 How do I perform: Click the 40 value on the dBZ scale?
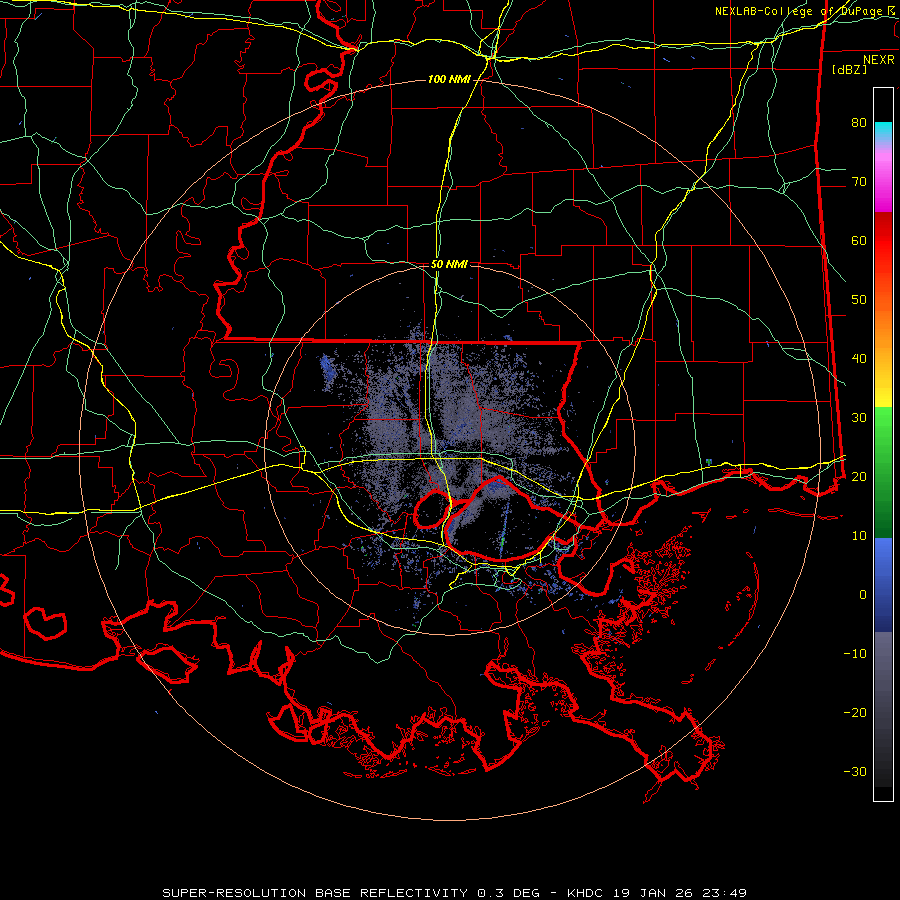click(x=859, y=359)
